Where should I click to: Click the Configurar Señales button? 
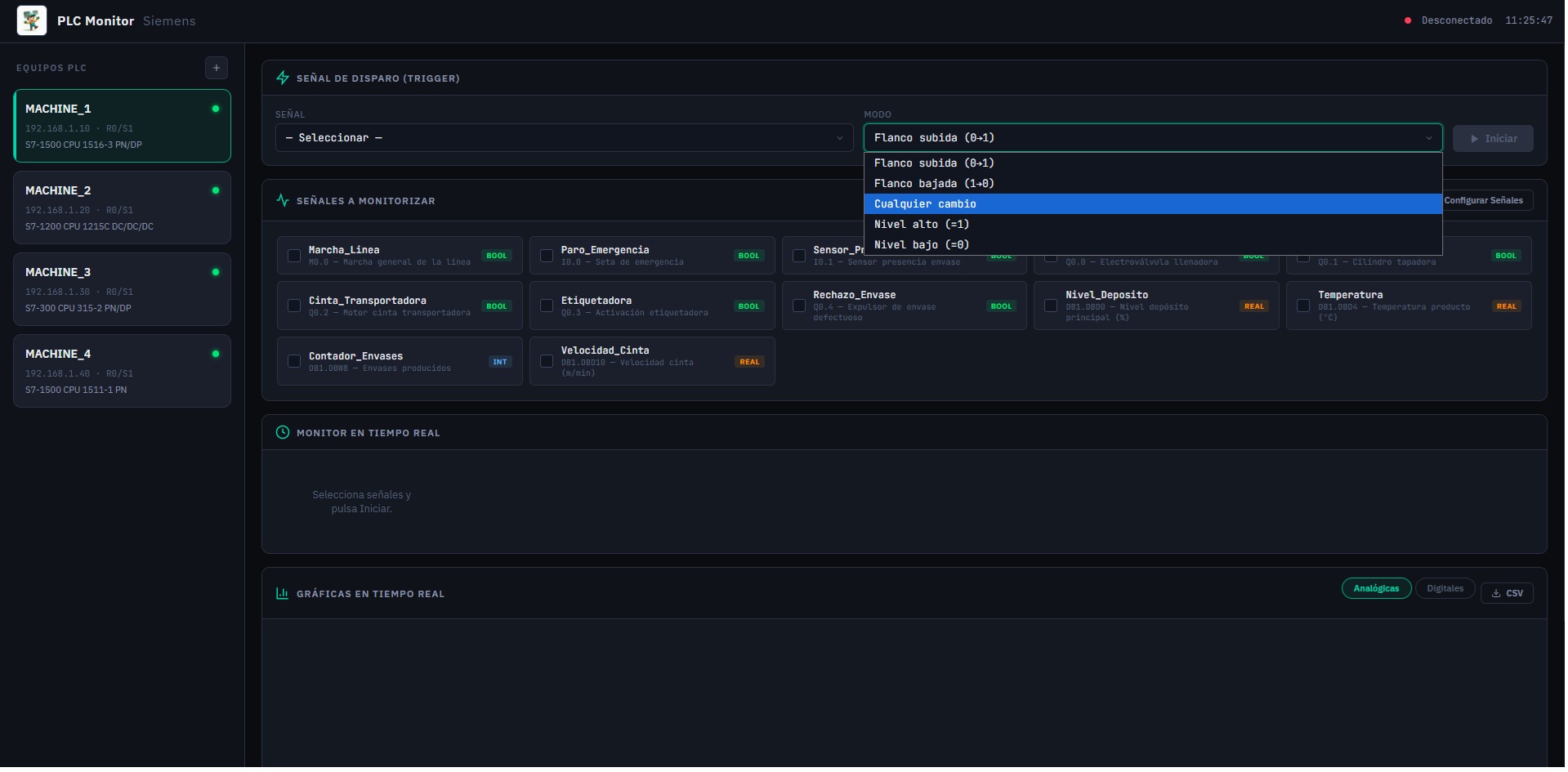[x=1486, y=200]
